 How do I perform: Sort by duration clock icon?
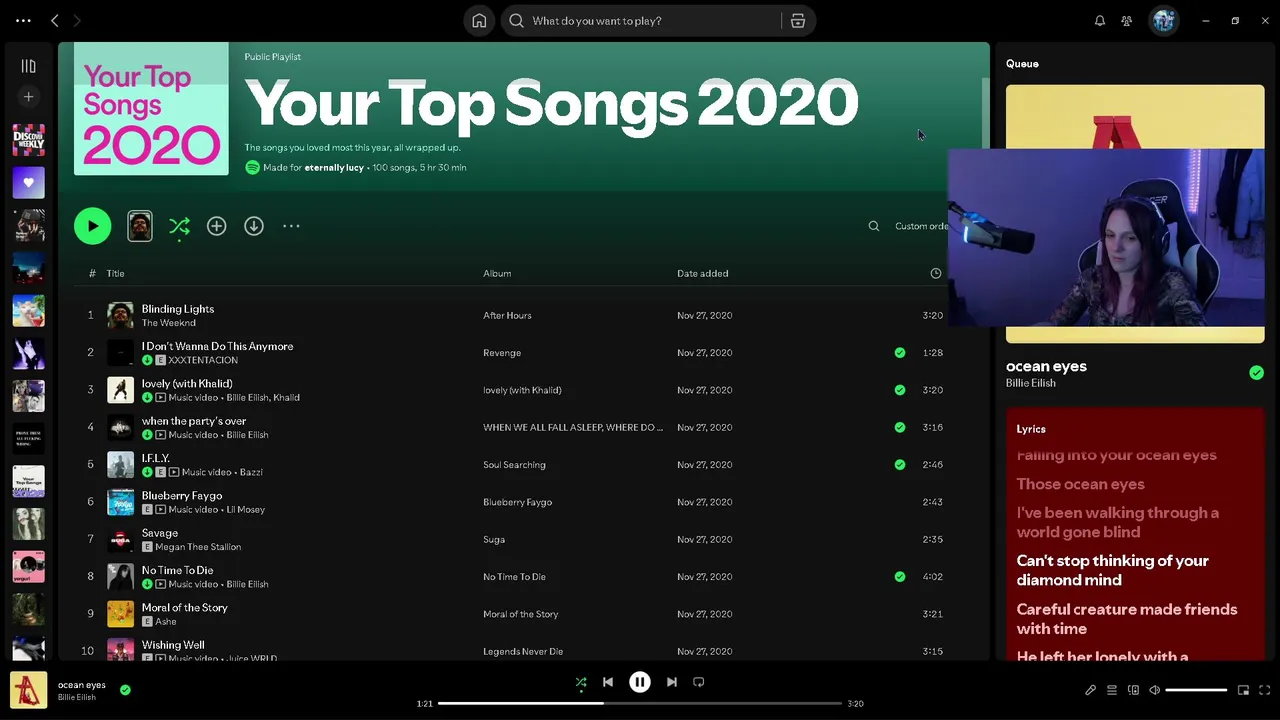(936, 273)
